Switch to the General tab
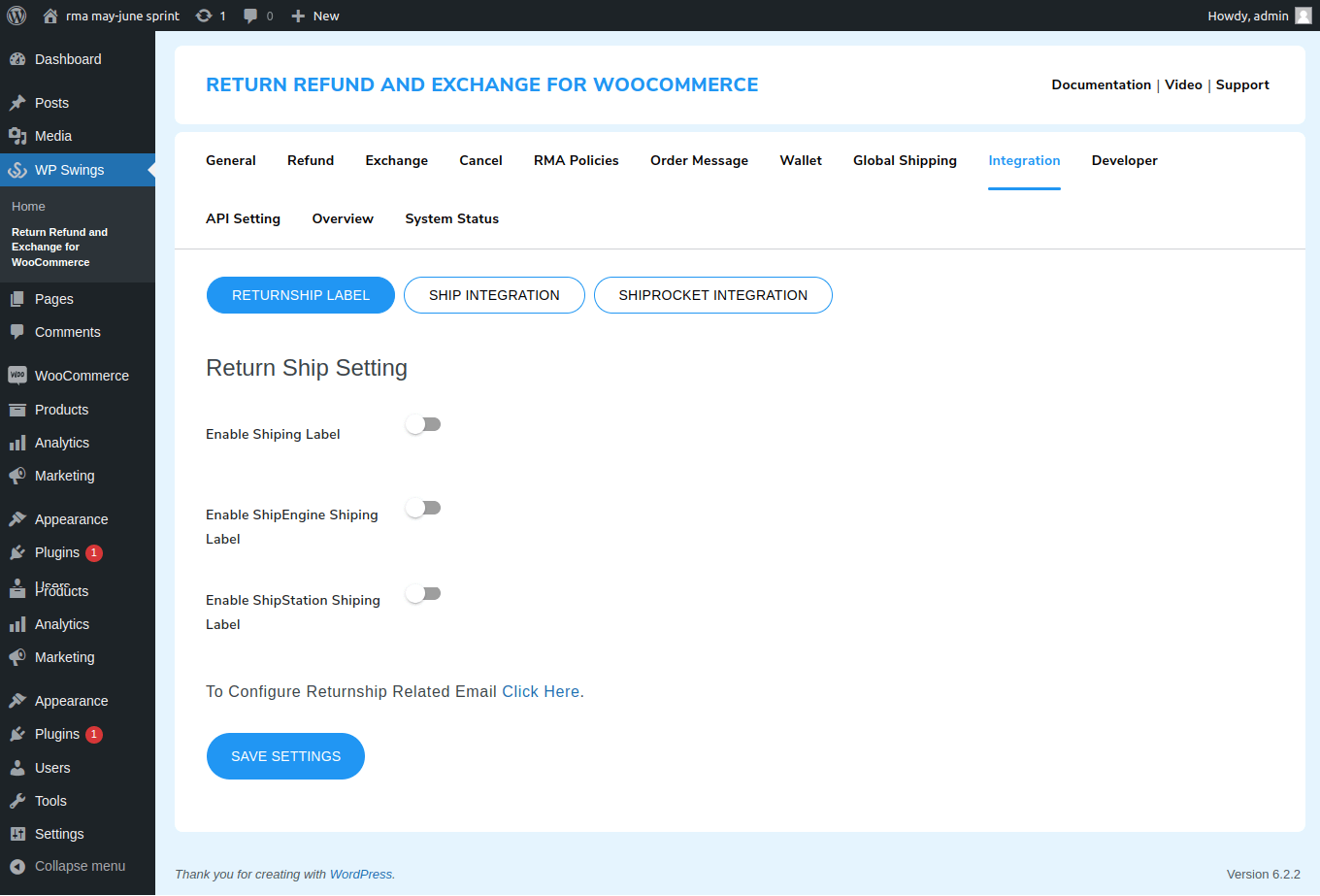Viewport: 1320px width, 896px height. click(x=231, y=160)
